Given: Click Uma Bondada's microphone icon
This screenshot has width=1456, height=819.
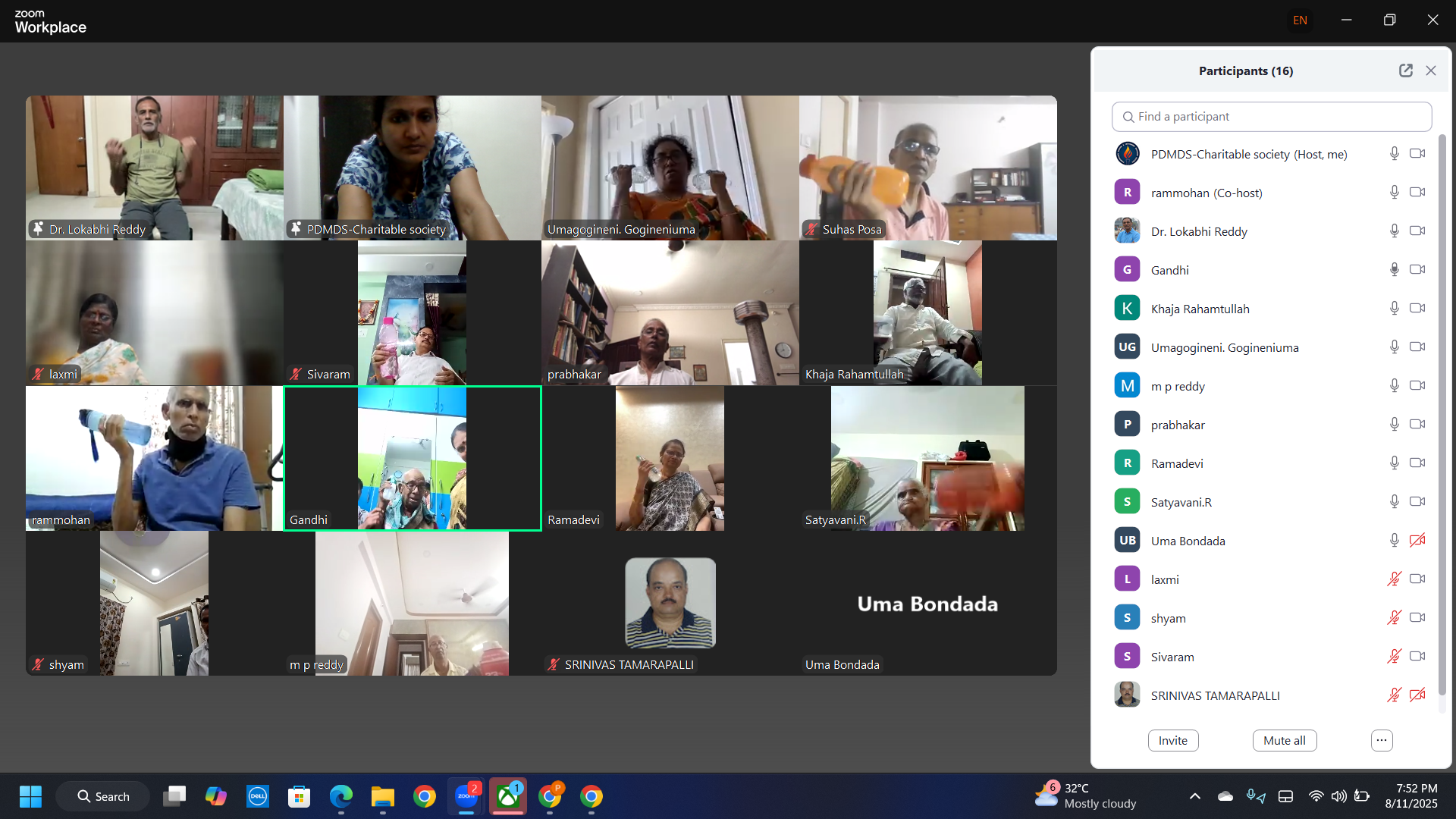Looking at the screenshot, I should click(1394, 541).
